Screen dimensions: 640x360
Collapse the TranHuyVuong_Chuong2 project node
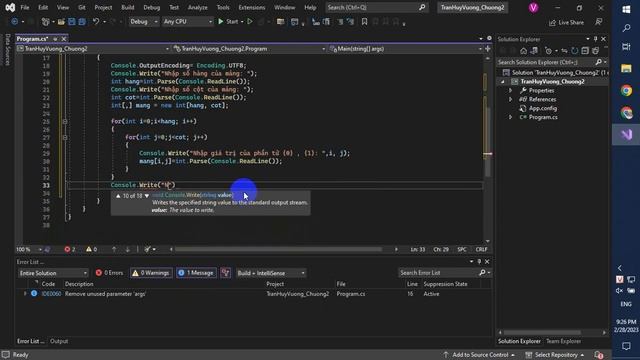coord(503,82)
